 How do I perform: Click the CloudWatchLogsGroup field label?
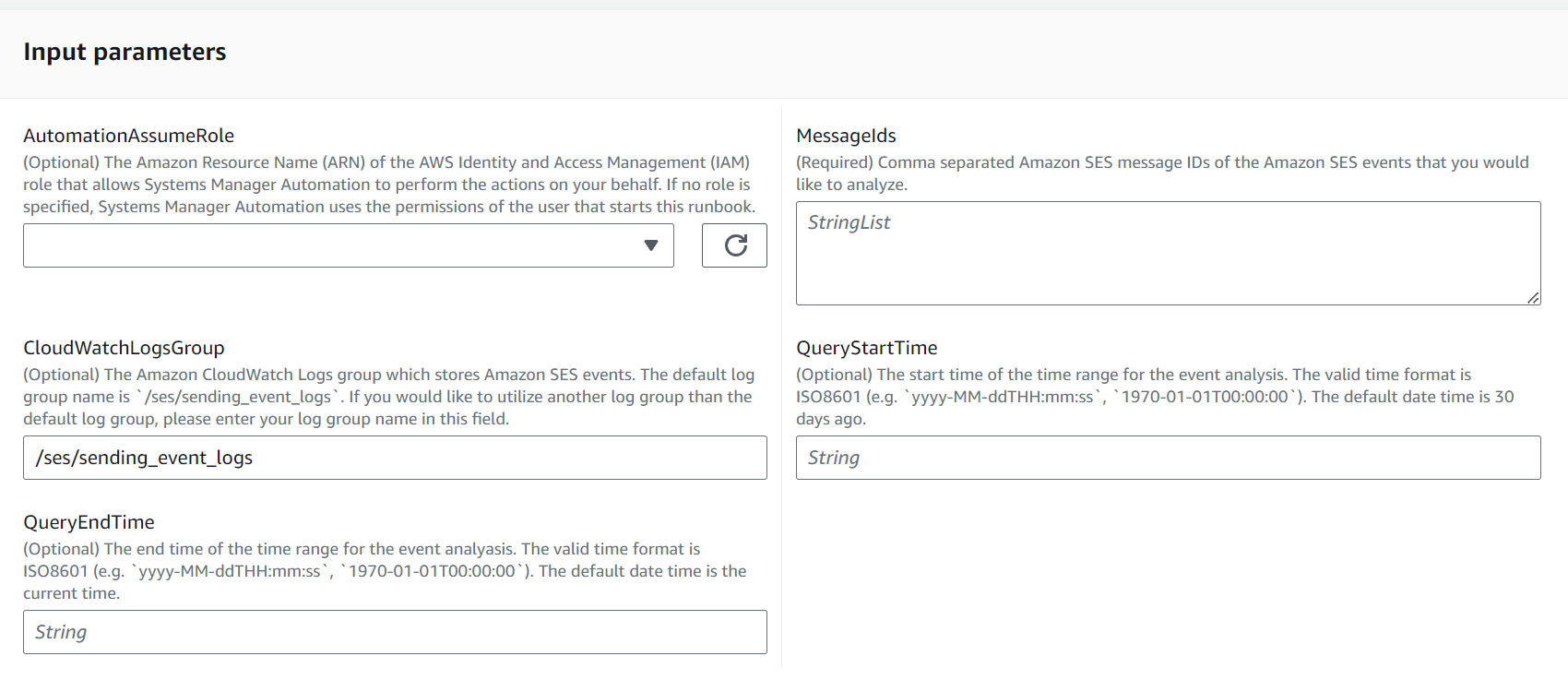tap(125, 348)
